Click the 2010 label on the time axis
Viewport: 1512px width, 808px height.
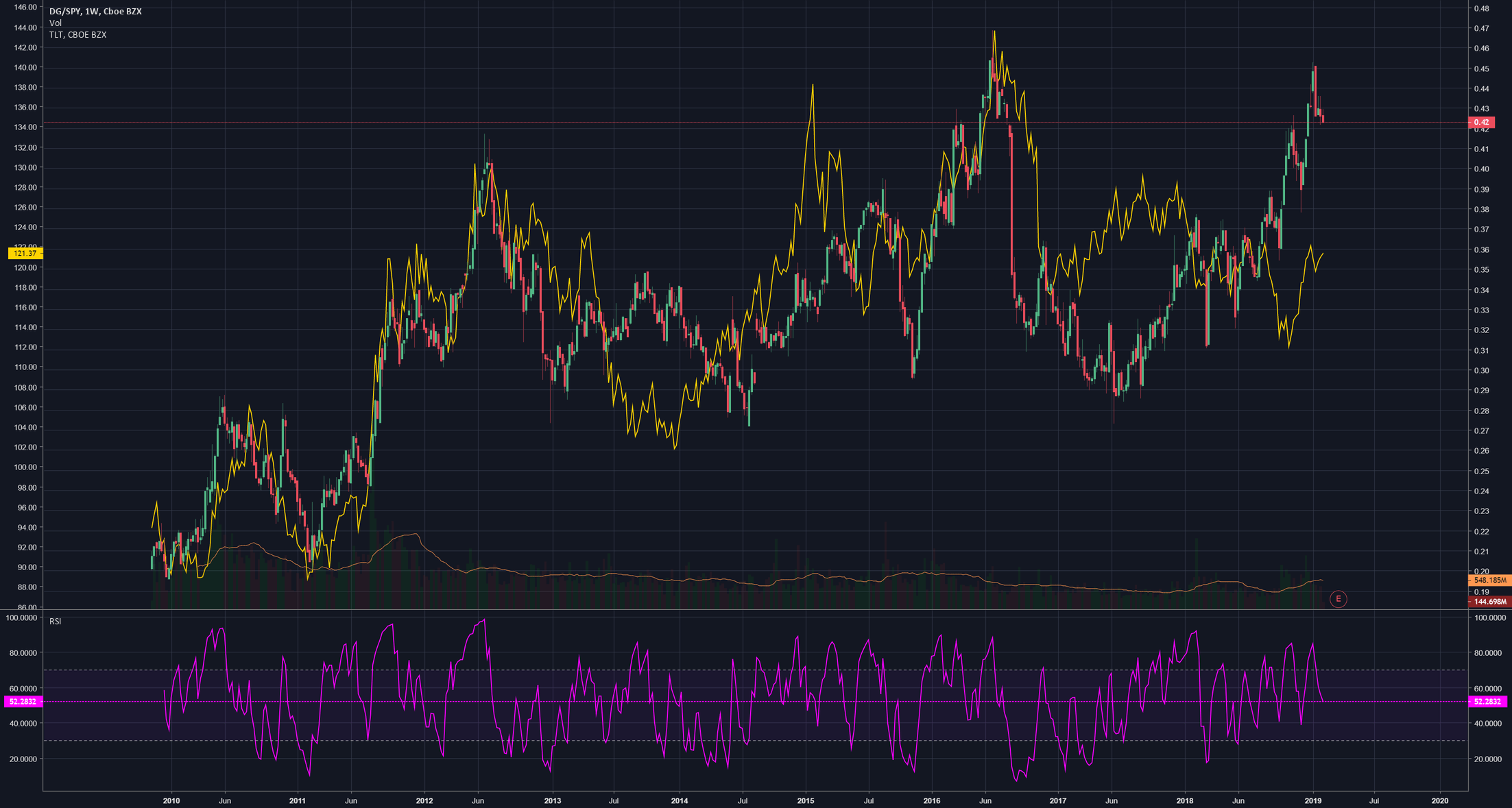(171, 800)
